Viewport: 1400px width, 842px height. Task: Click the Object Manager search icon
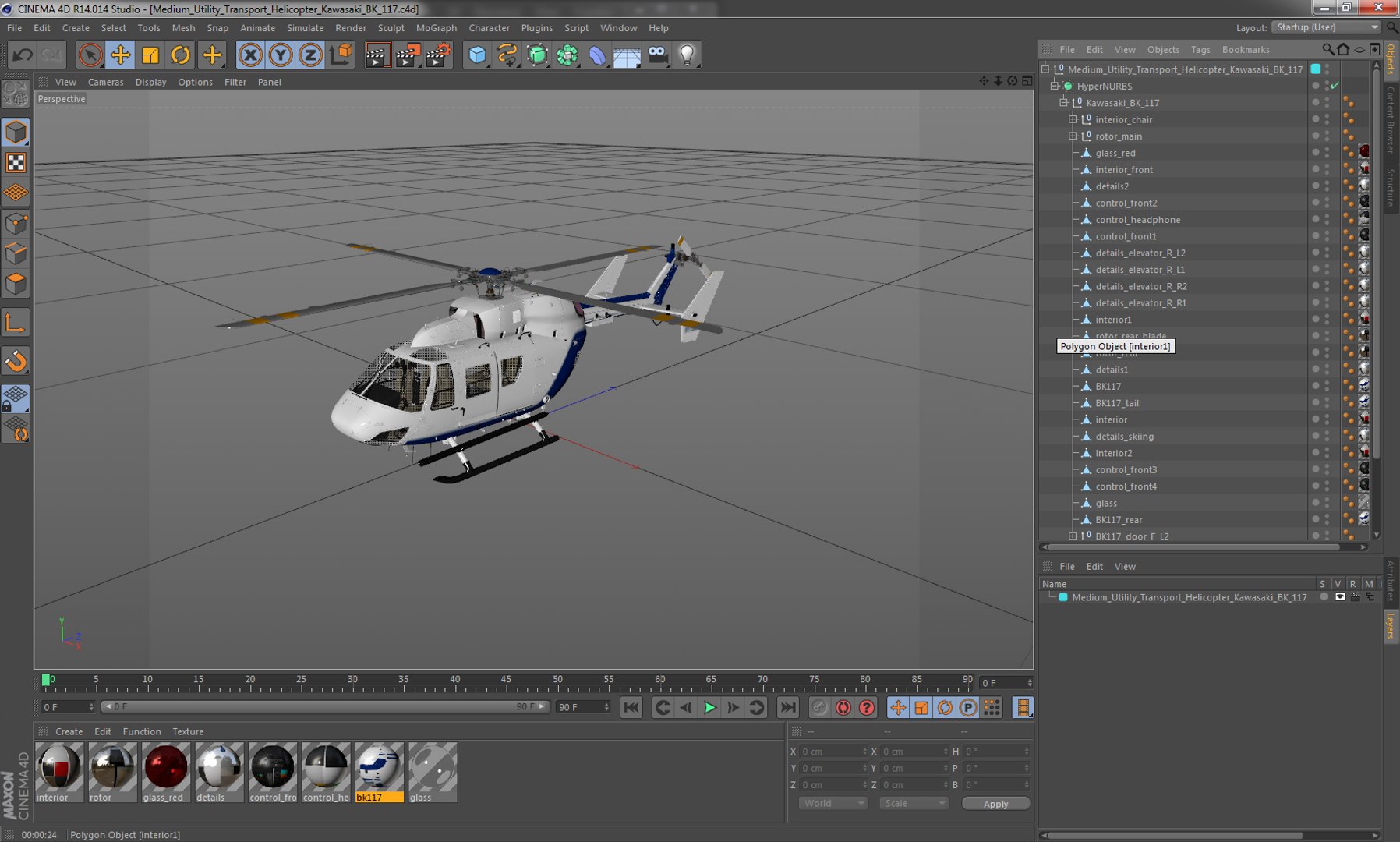(x=1328, y=49)
